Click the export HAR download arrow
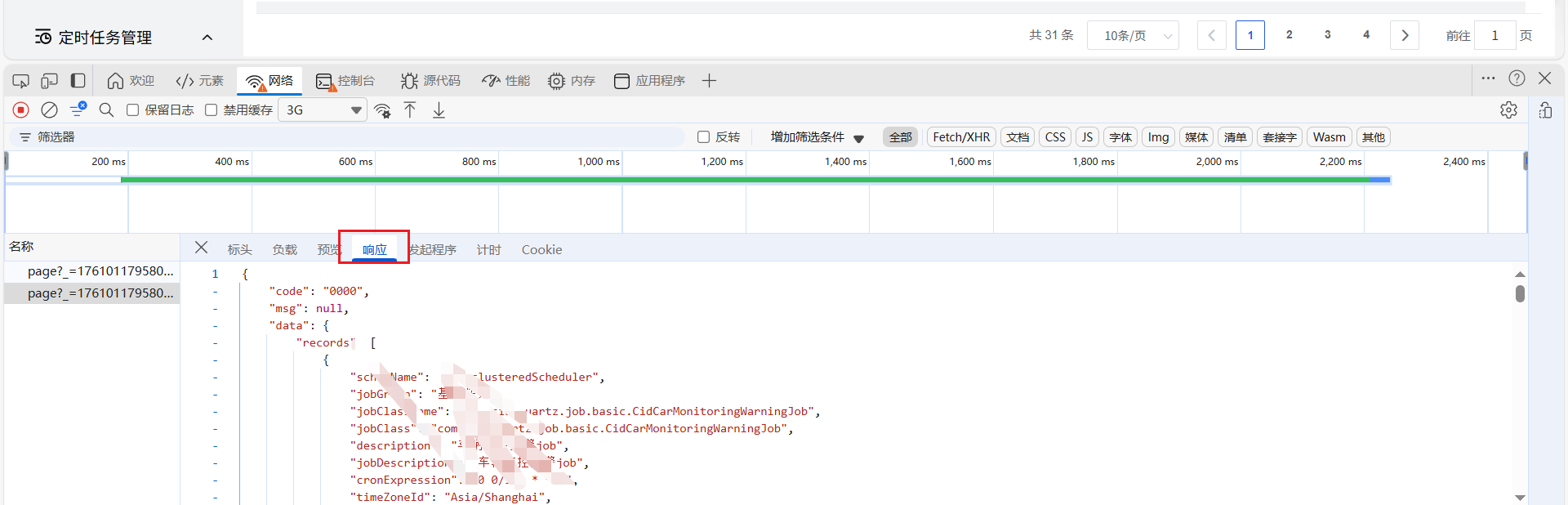 pos(439,109)
